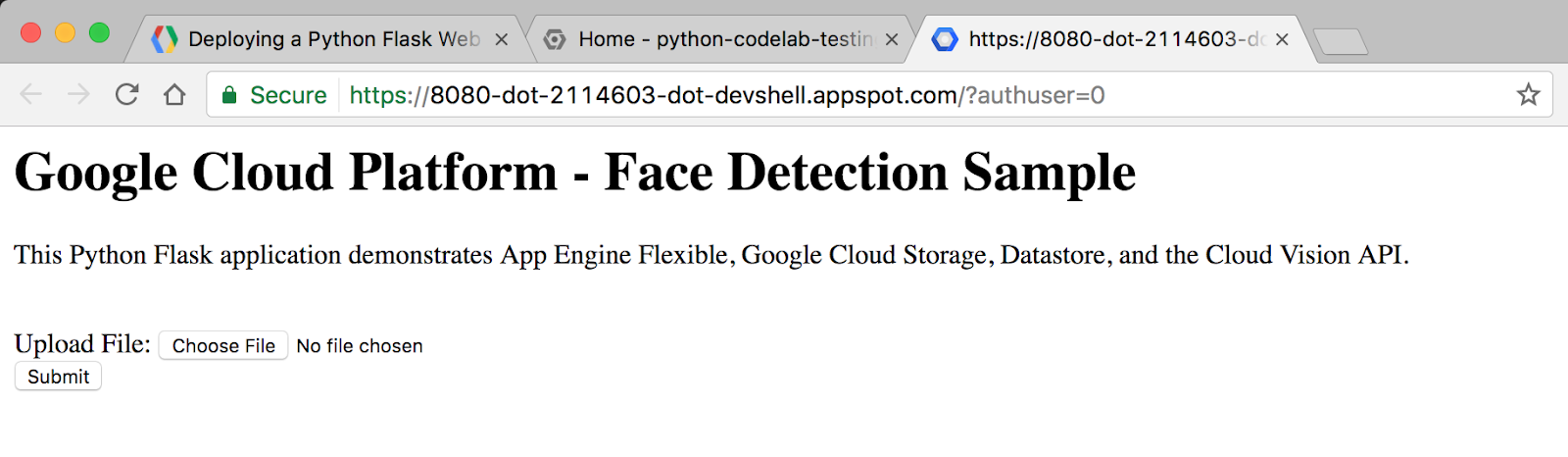The width and height of the screenshot is (1568, 457).
Task: Click the browser back arrow
Action: click(x=30, y=95)
